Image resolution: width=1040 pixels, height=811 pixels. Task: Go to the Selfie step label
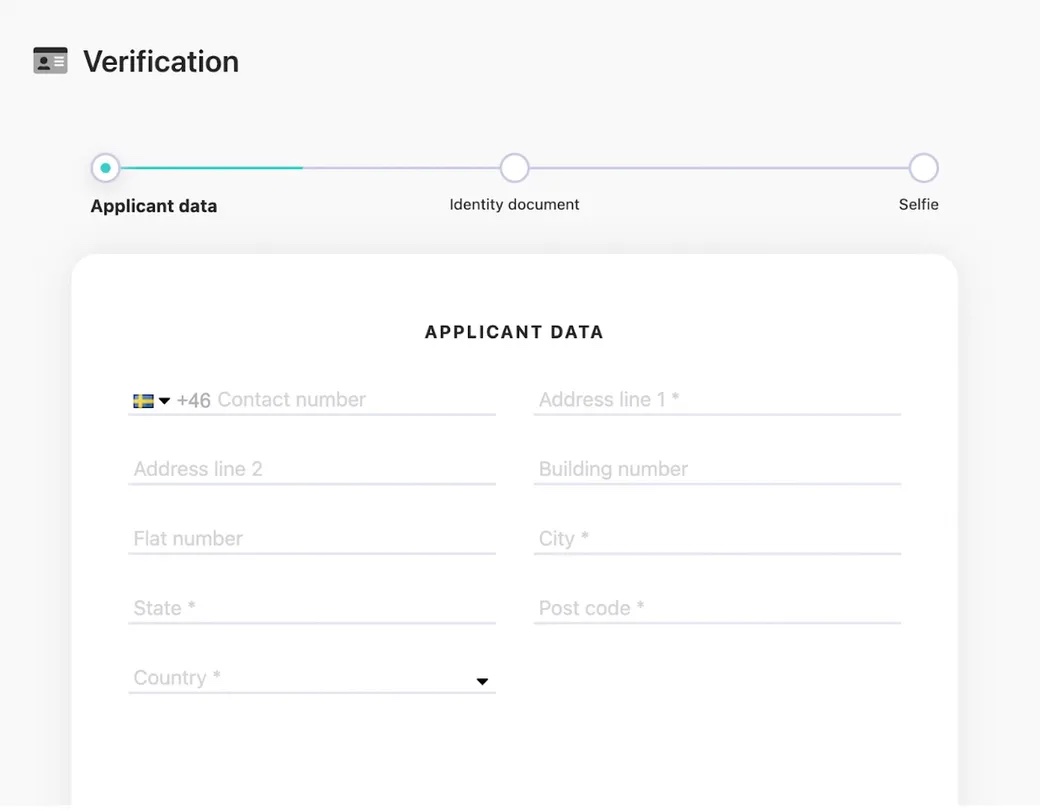918,204
